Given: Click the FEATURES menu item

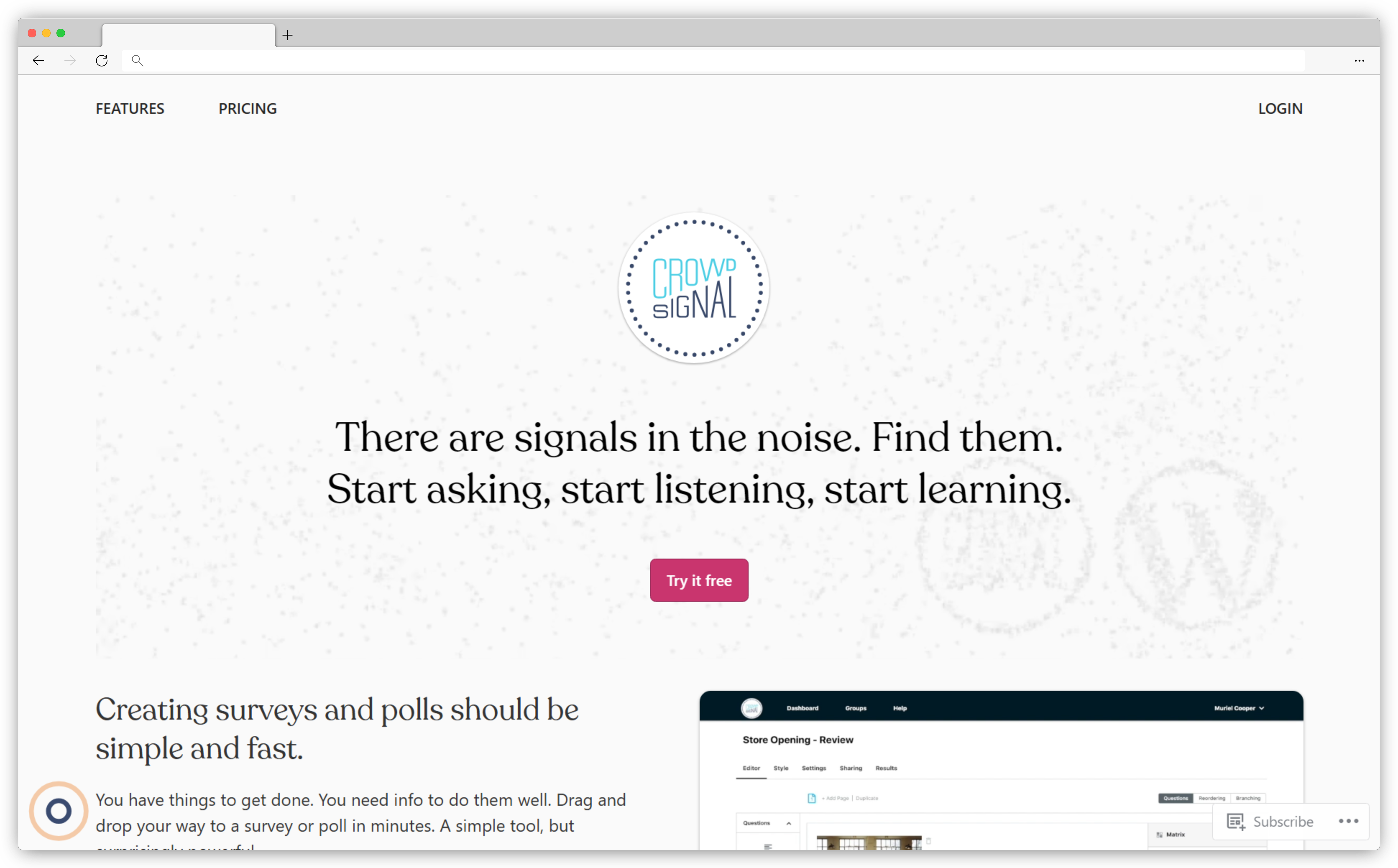Looking at the screenshot, I should pyautogui.click(x=130, y=109).
